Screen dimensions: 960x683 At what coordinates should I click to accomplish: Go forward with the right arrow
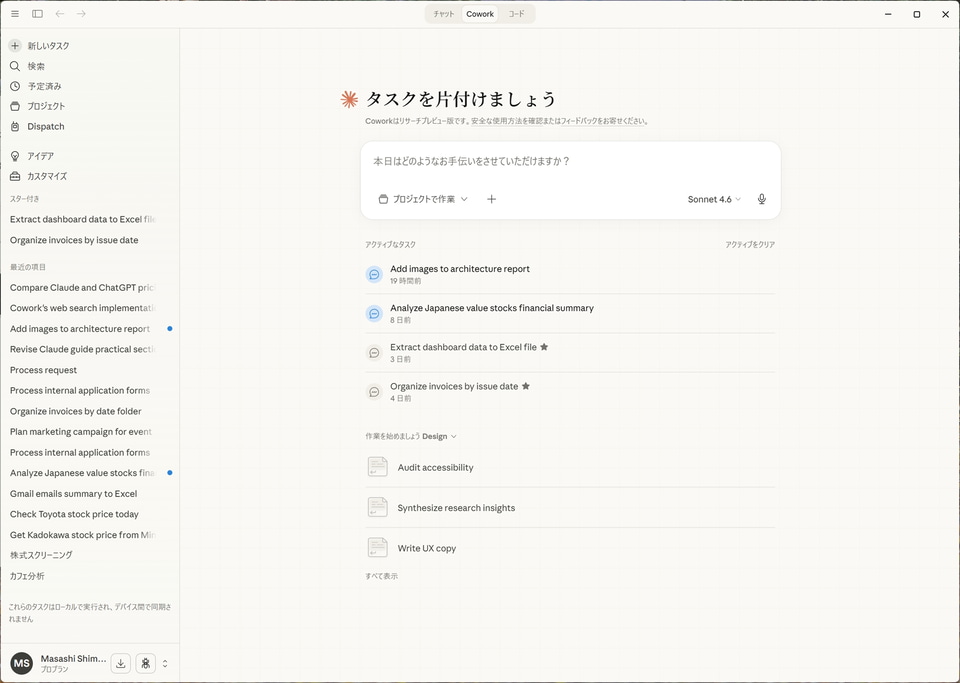81,13
